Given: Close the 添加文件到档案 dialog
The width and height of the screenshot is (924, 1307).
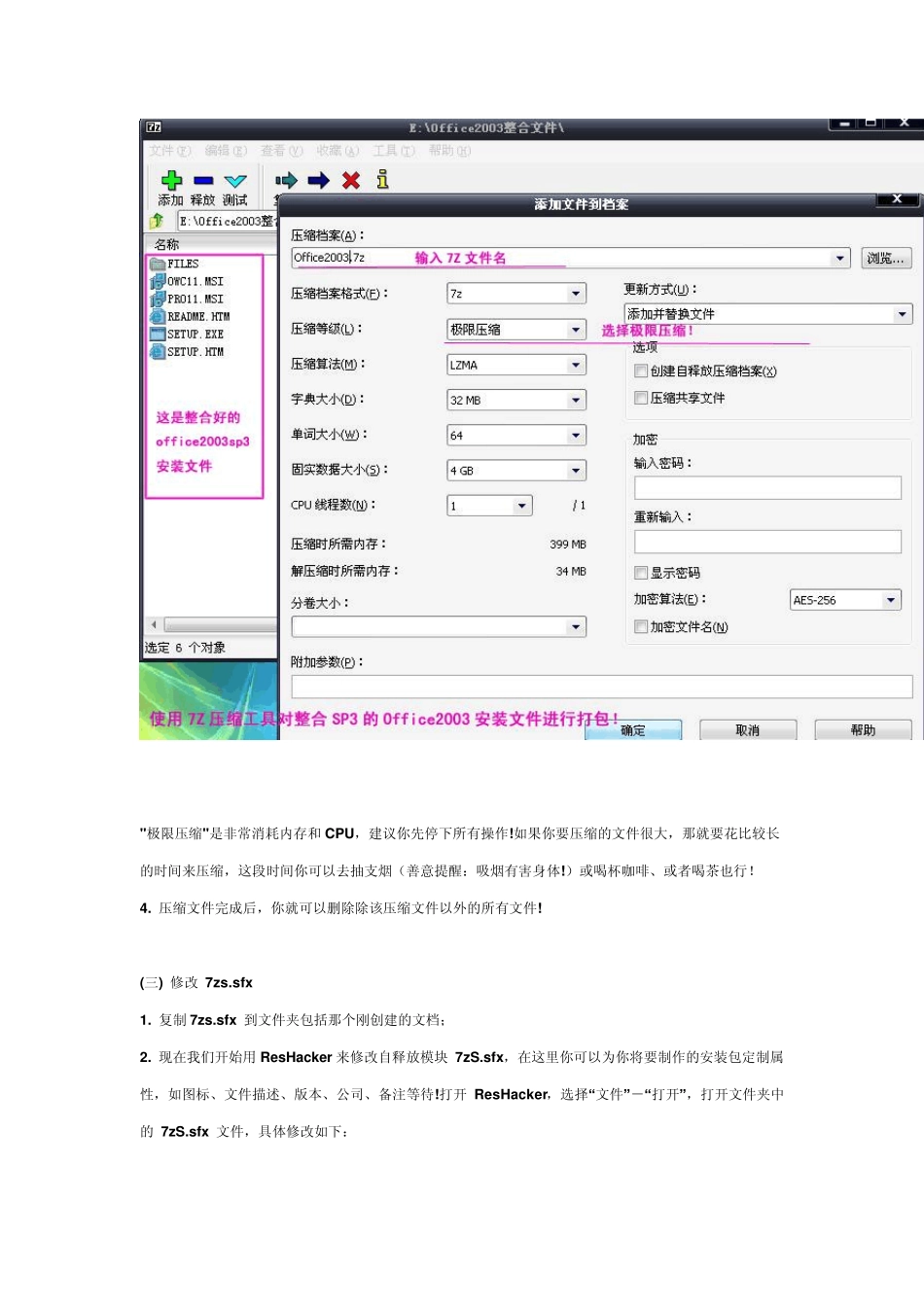Looking at the screenshot, I should [x=897, y=199].
